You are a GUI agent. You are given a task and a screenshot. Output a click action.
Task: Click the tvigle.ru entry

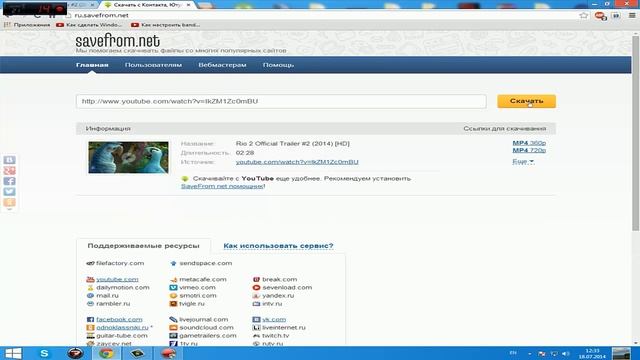pos(187,304)
